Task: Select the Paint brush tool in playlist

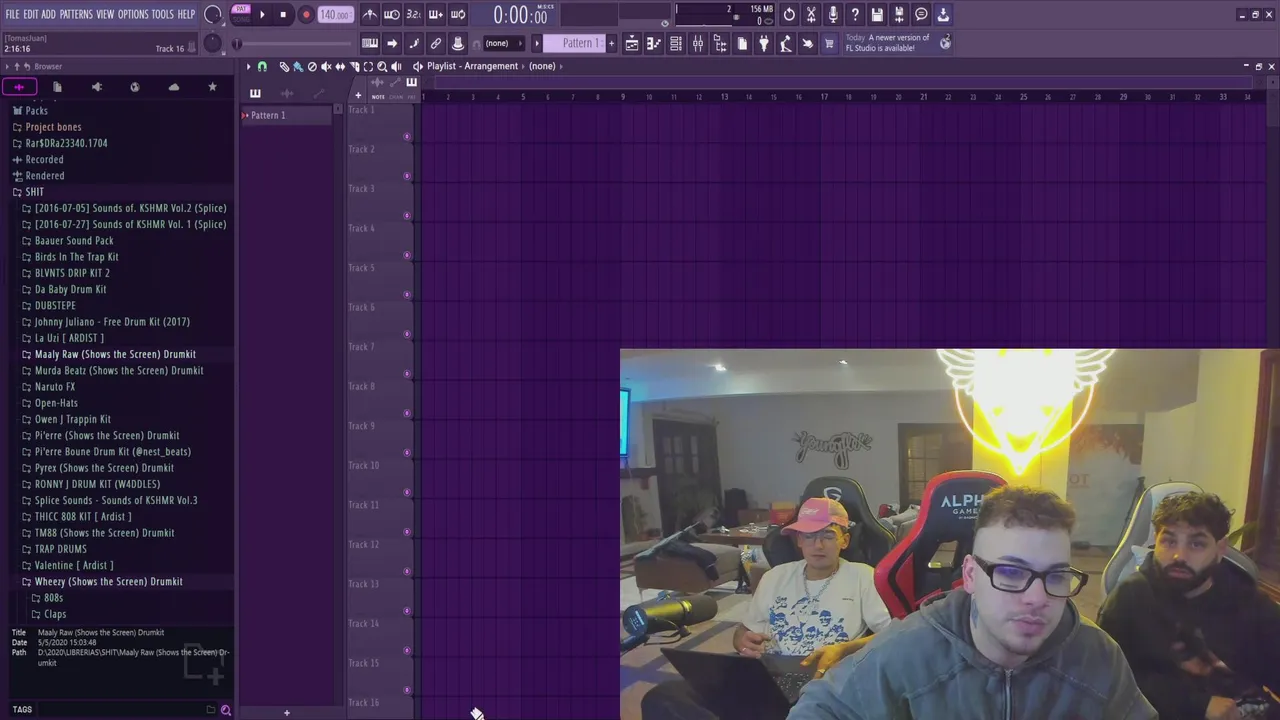Action: click(x=298, y=66)
